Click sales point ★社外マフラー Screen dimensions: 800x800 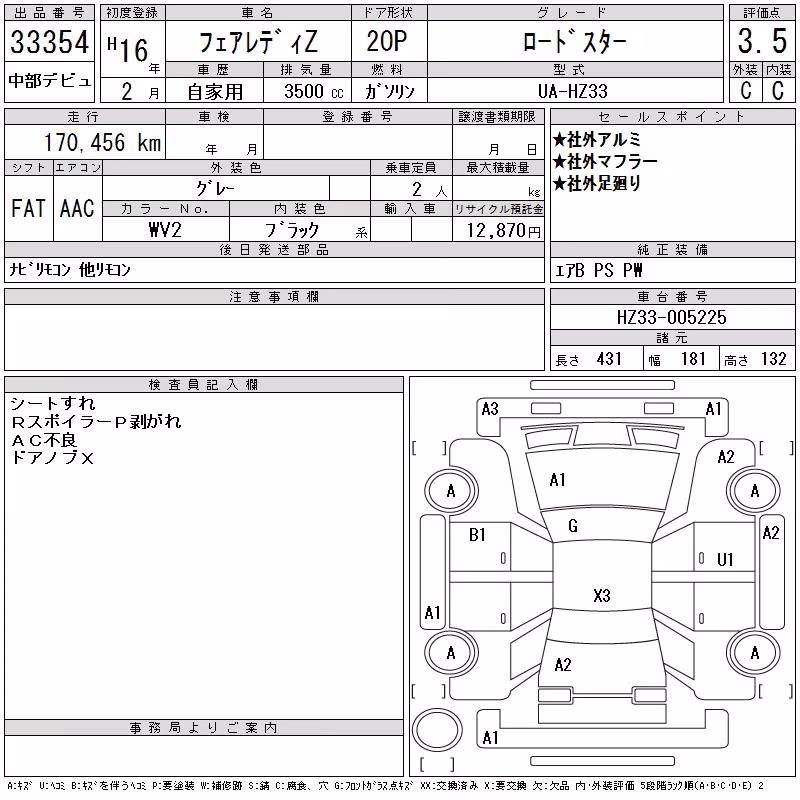click(x=605, y=162)
